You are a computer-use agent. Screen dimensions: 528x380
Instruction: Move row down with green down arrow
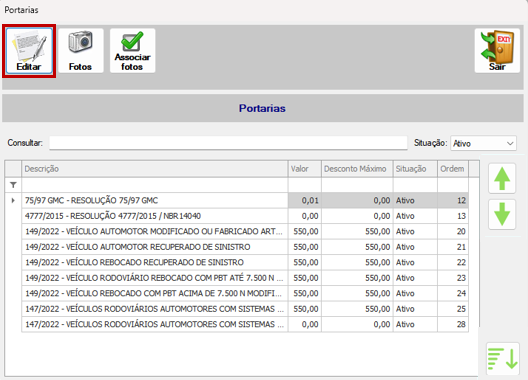pos(502,214)
